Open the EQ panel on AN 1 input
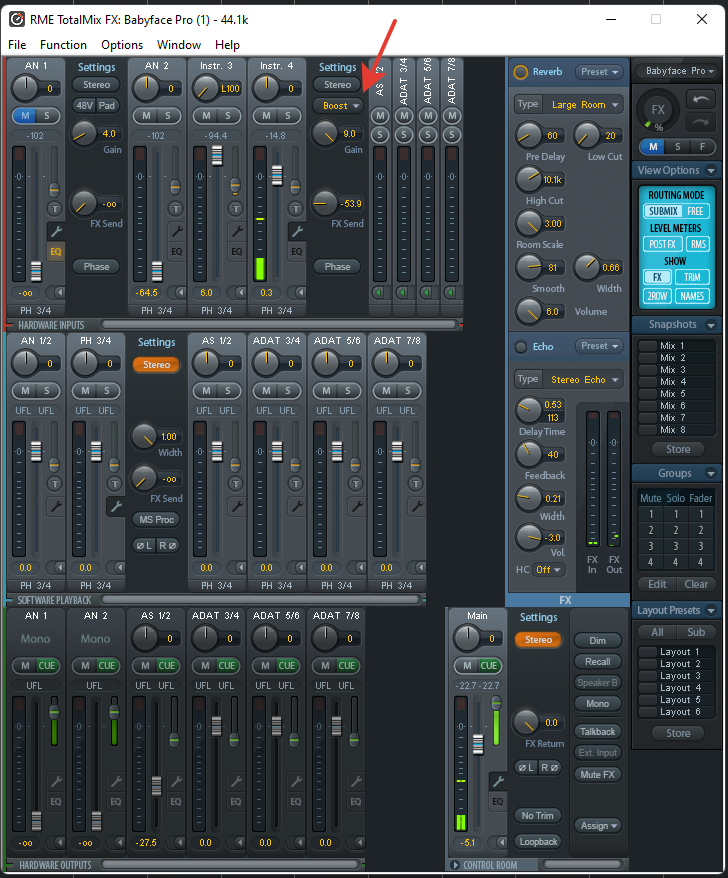Image resolution: width=728 pixels, height=878 pixels. pyautogui.click(x=55, y=252)
